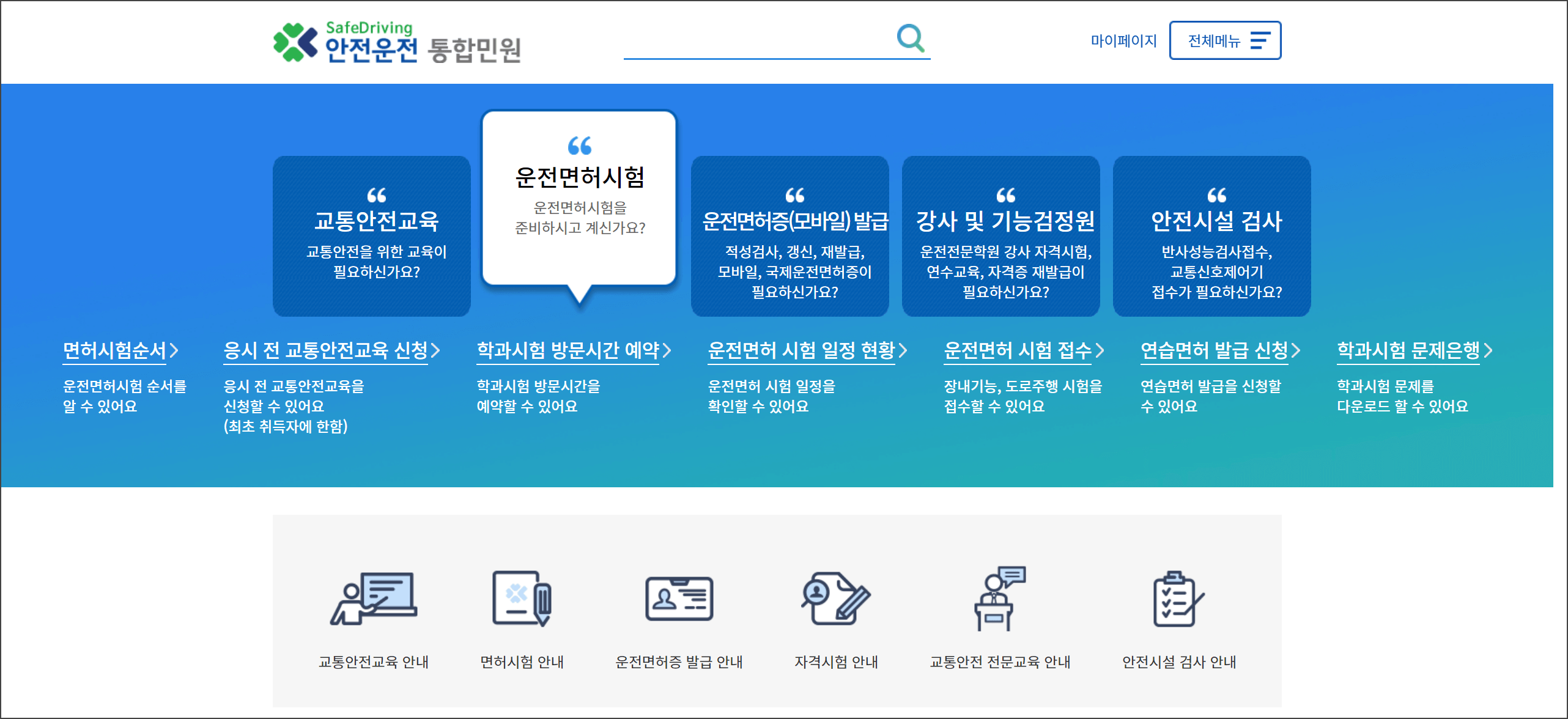The width and height of the screenshot is (1568, 719).
Task: Click the 운전면허증 발급 안내 ID card icon
Action: [x=679, y=599]
